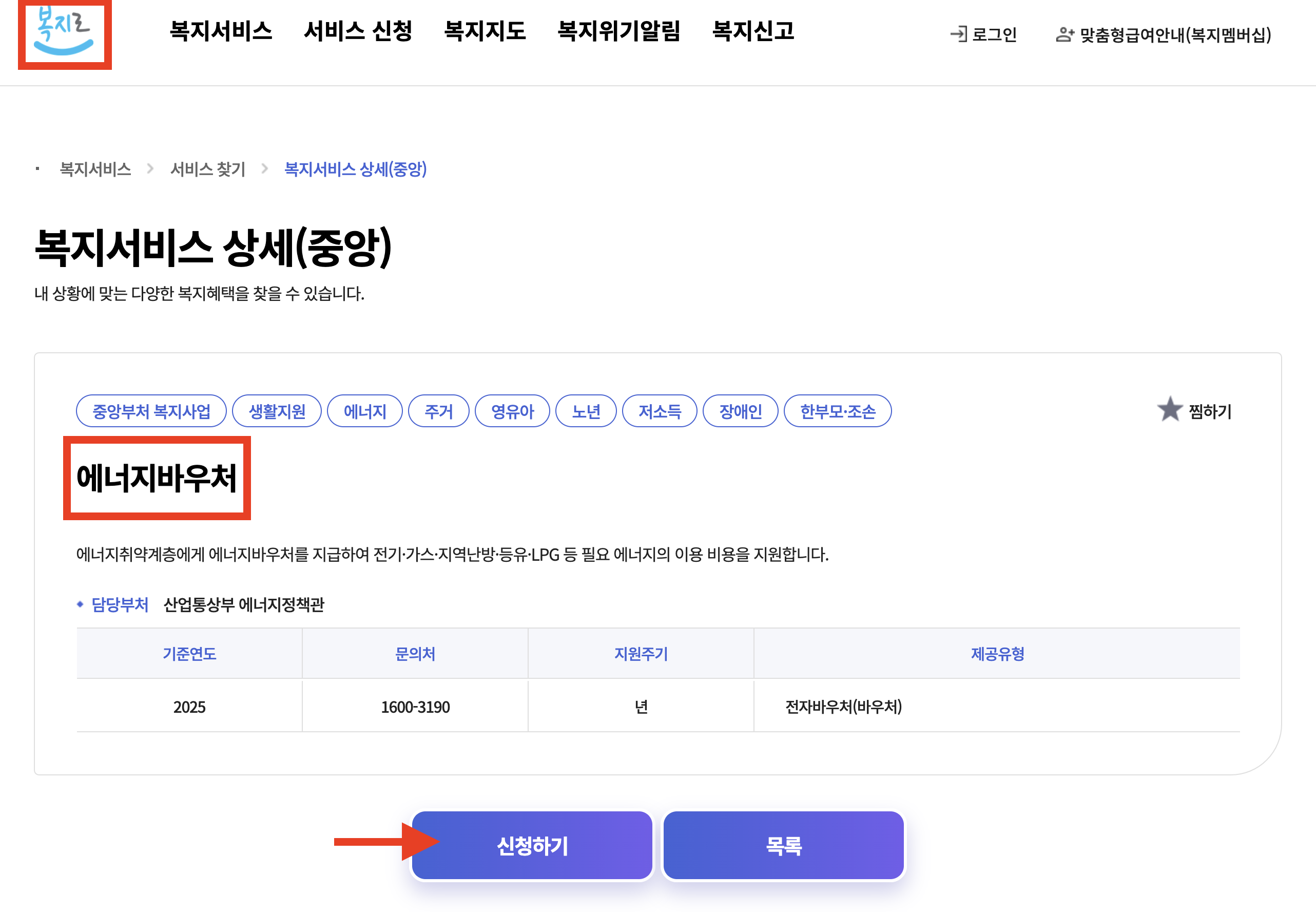Open the 복지서비스 main menu
The height and width of the screenshot is (912, 1316).
221,31
